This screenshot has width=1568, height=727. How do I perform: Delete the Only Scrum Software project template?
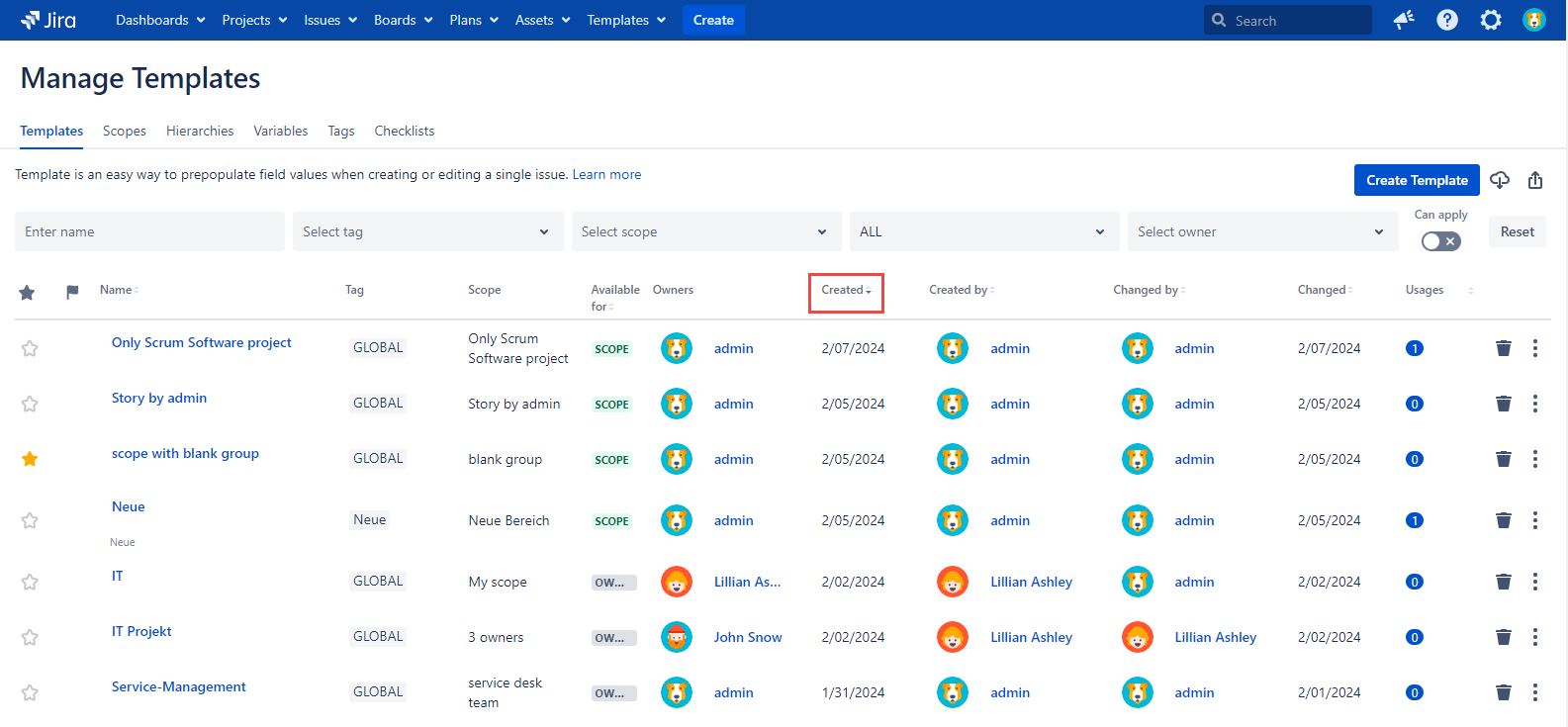click(1504, 348)
